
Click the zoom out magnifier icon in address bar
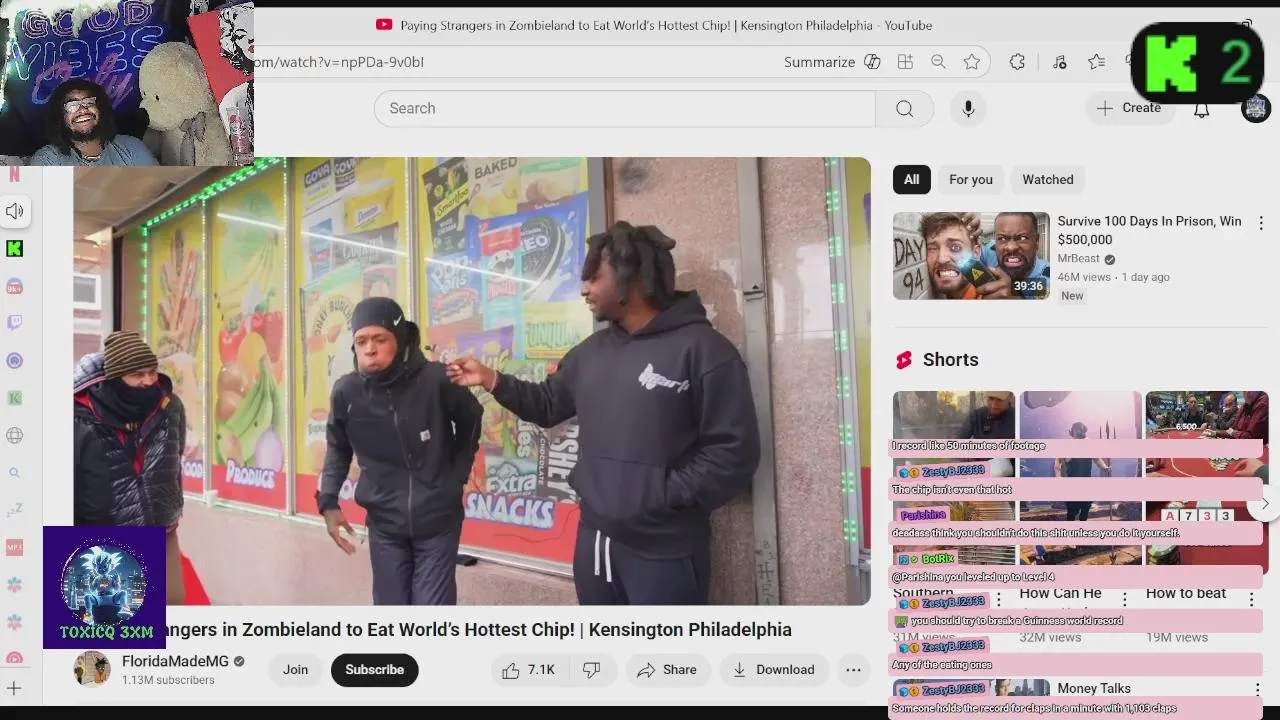938,62
